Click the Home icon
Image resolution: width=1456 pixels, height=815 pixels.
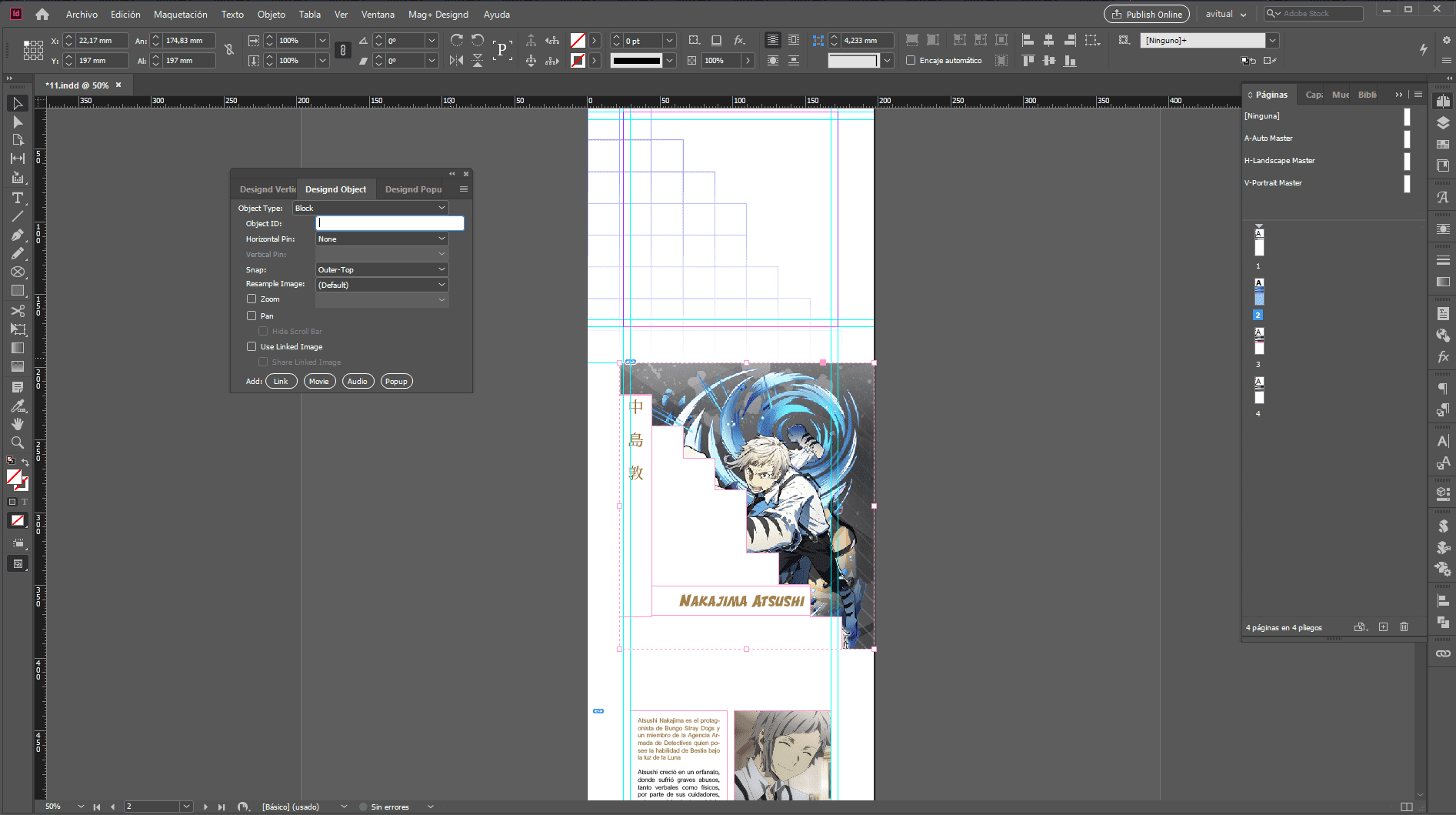pyautogui.click(x=42, y=14)
